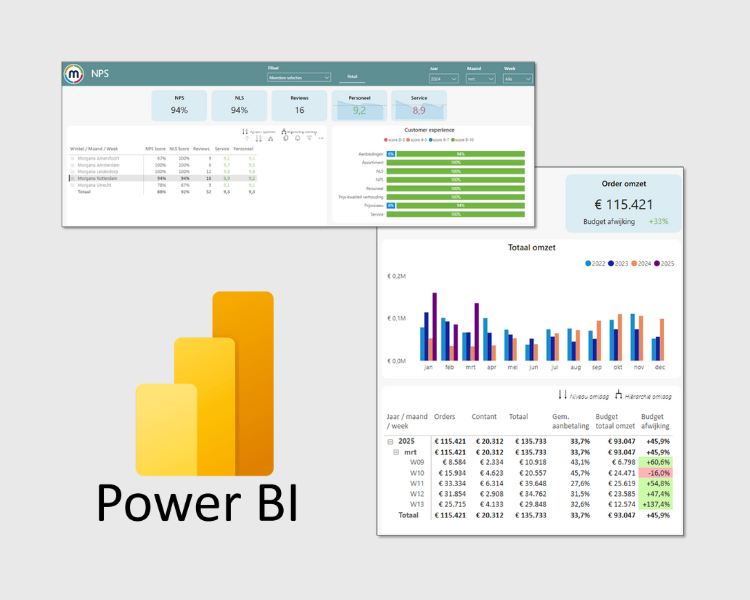Click the orange 2024 bar for dec

tap(662, 340)
